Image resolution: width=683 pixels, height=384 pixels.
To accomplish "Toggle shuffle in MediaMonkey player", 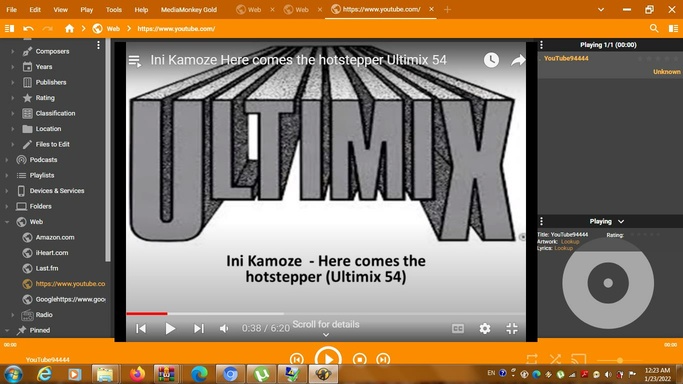I will point(555,360).
